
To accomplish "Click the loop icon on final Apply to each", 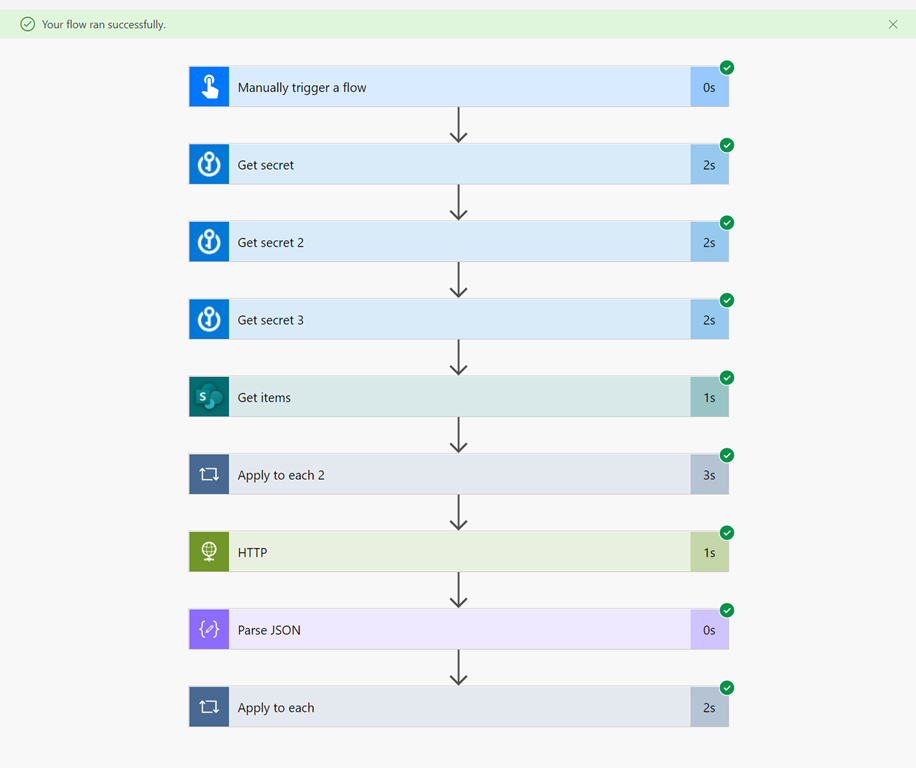I will 209,707.
